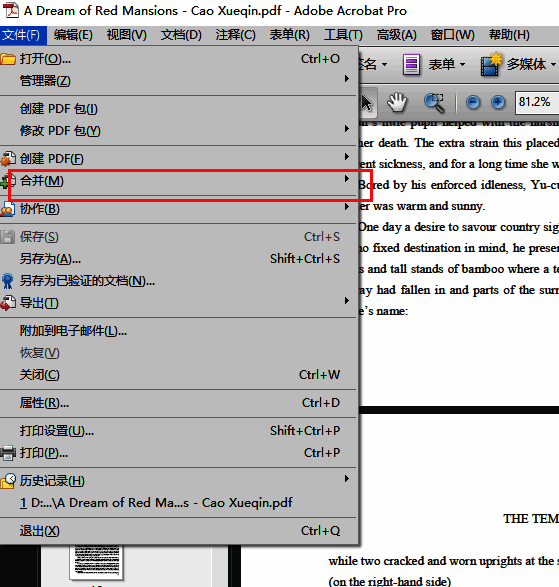559x587 pixels.
Task: Choose 另存为(A)... menu entry
Action: click(178, 259)
